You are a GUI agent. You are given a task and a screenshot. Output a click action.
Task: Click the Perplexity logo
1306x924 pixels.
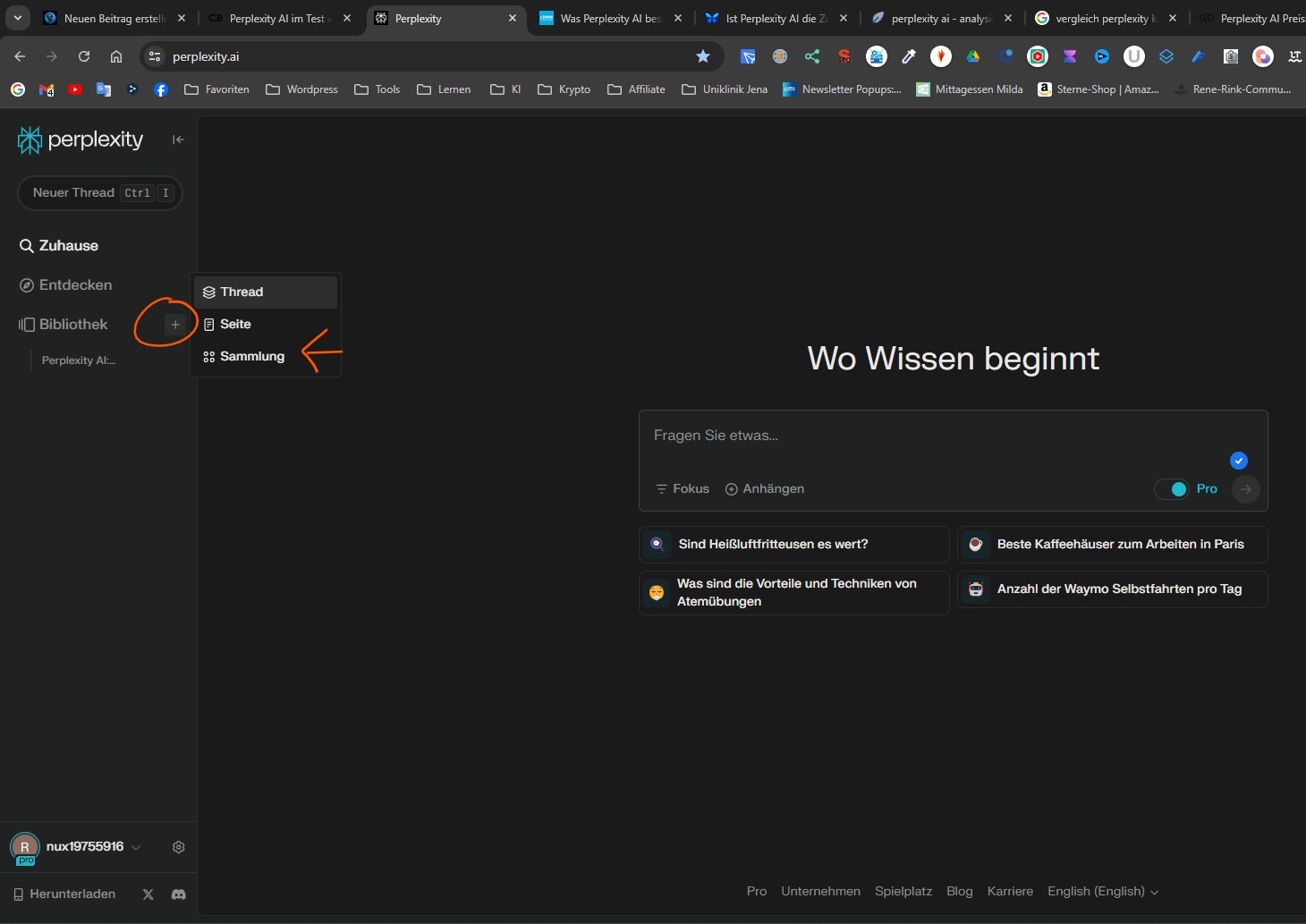tap(81, 140)
